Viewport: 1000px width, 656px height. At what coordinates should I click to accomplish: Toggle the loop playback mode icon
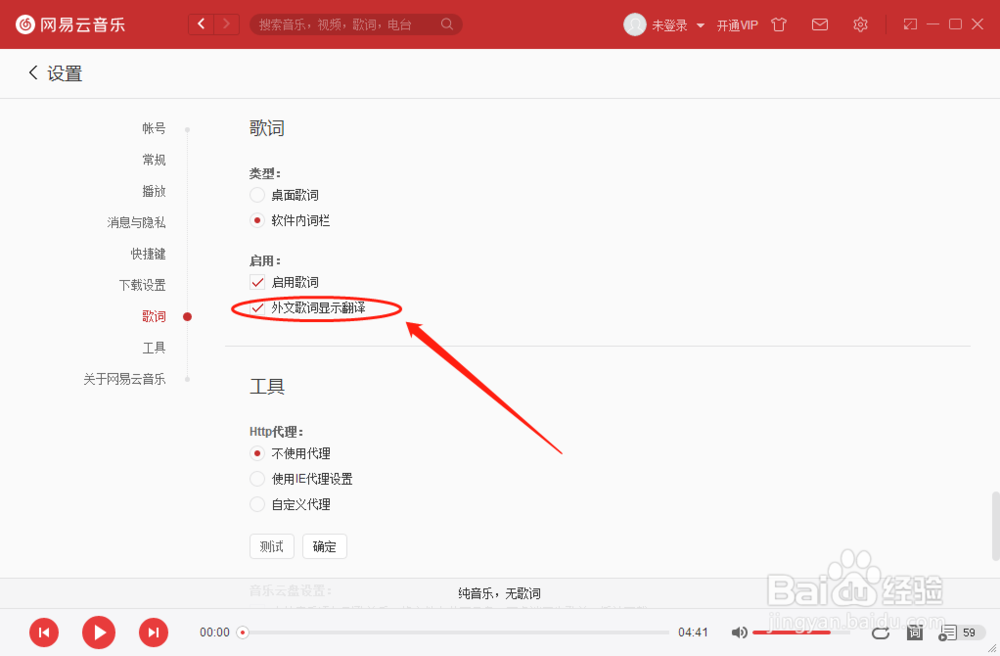(x=881, y=633)
